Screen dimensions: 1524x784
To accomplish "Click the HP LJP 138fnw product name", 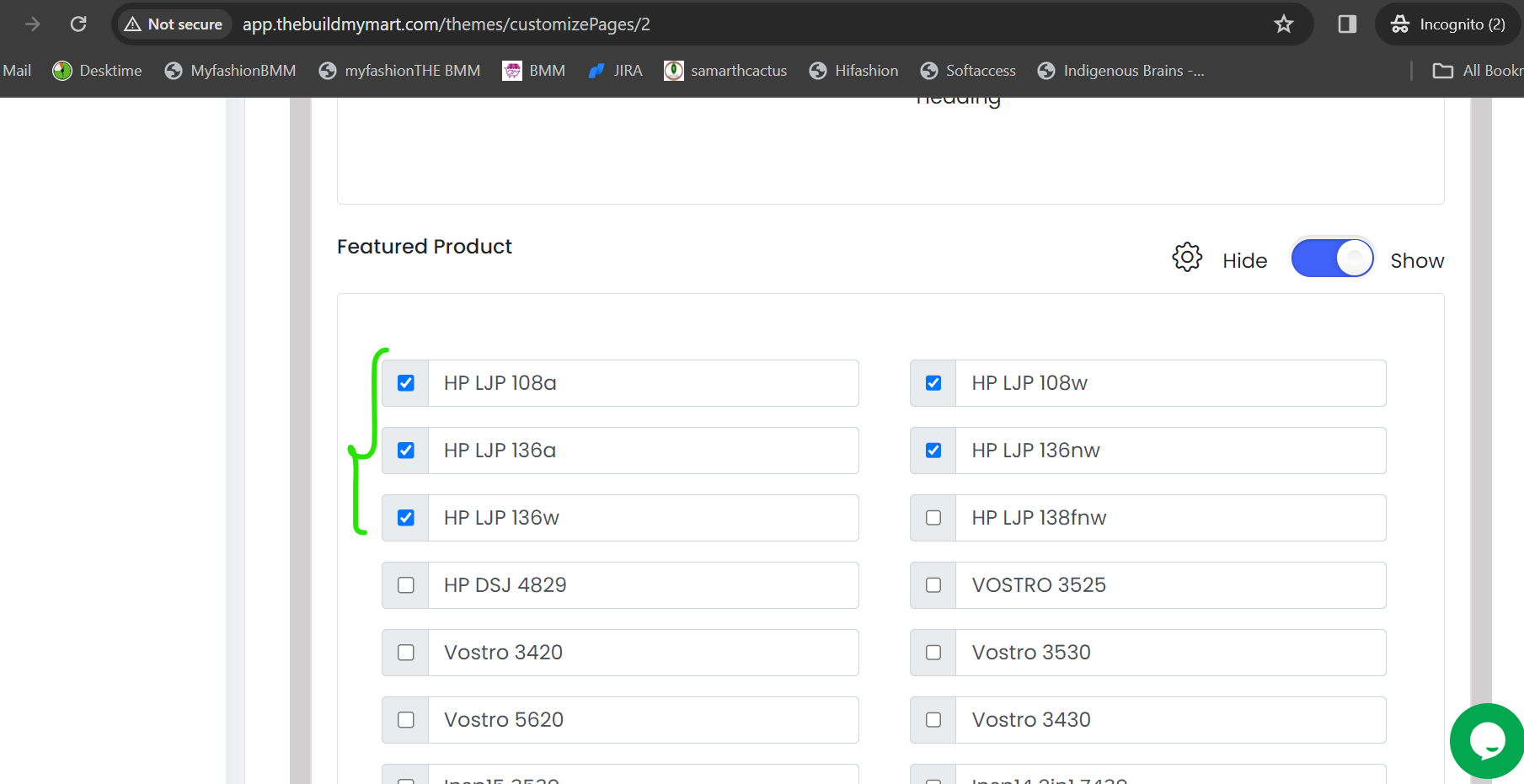I will [1040, 518].
